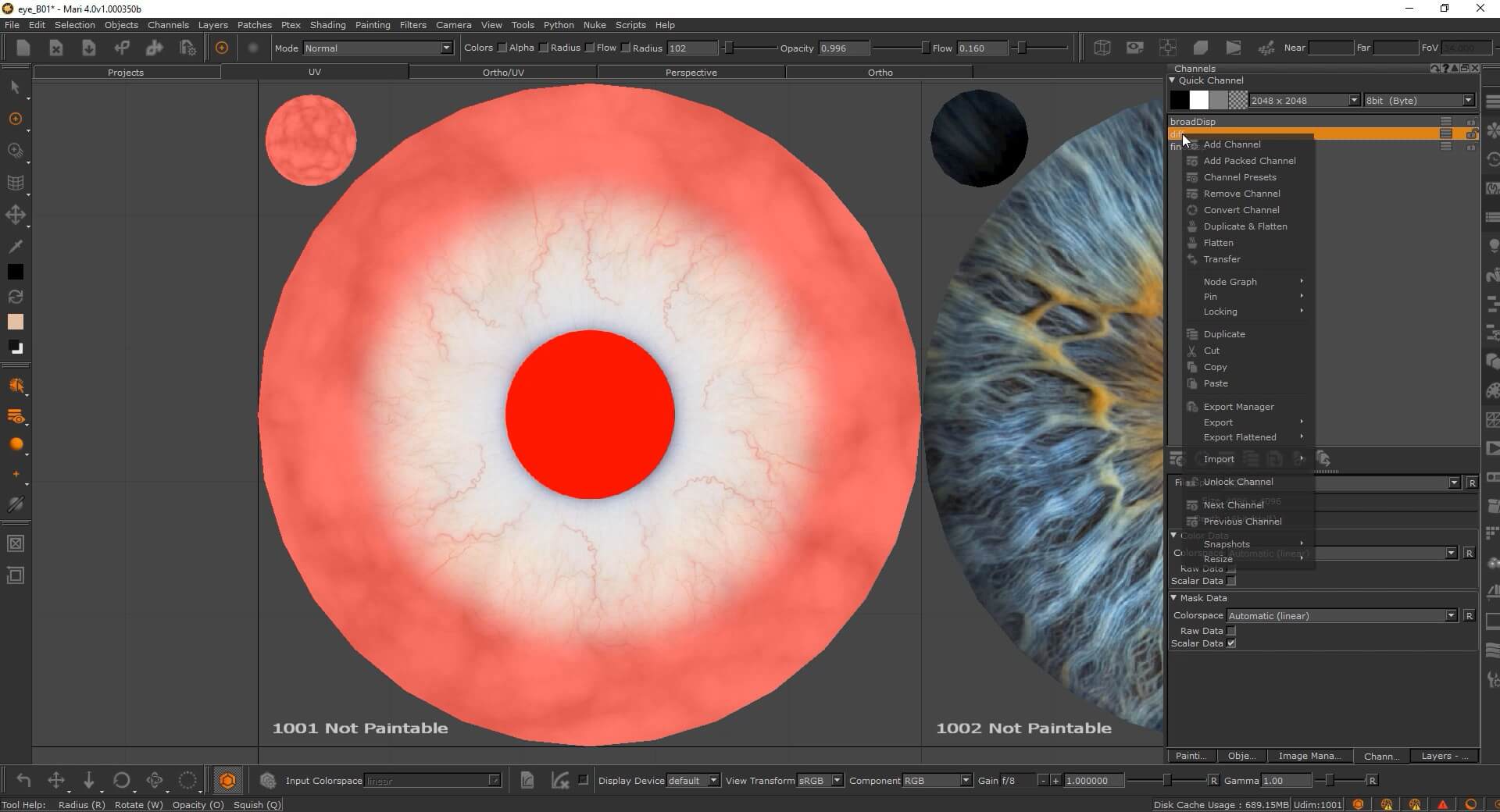The image size is (1500, 812).
Task: Open the Shading menu in menu bar
Action: pos(327,25)
